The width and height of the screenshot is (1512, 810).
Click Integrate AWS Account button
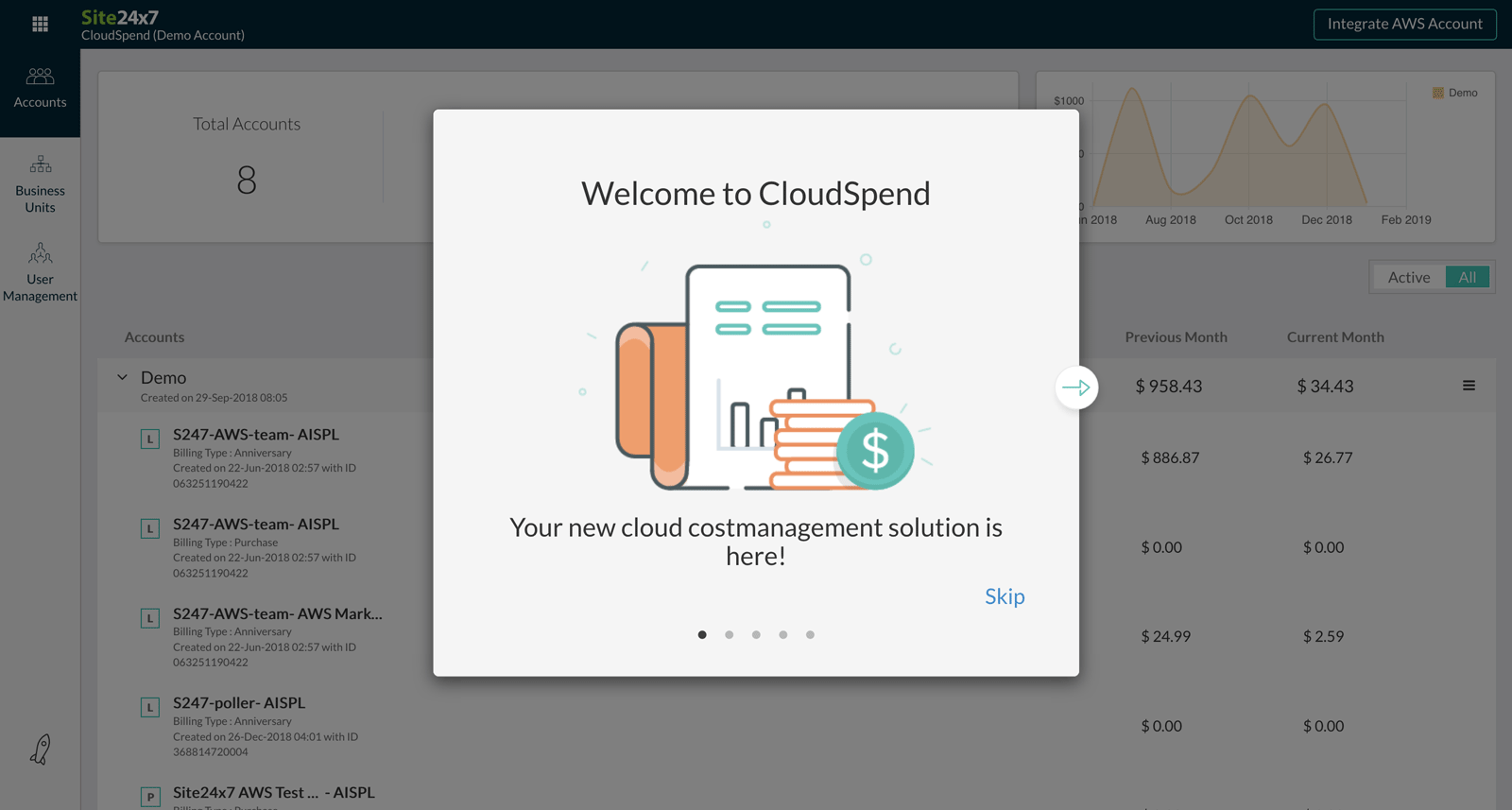1404,24
